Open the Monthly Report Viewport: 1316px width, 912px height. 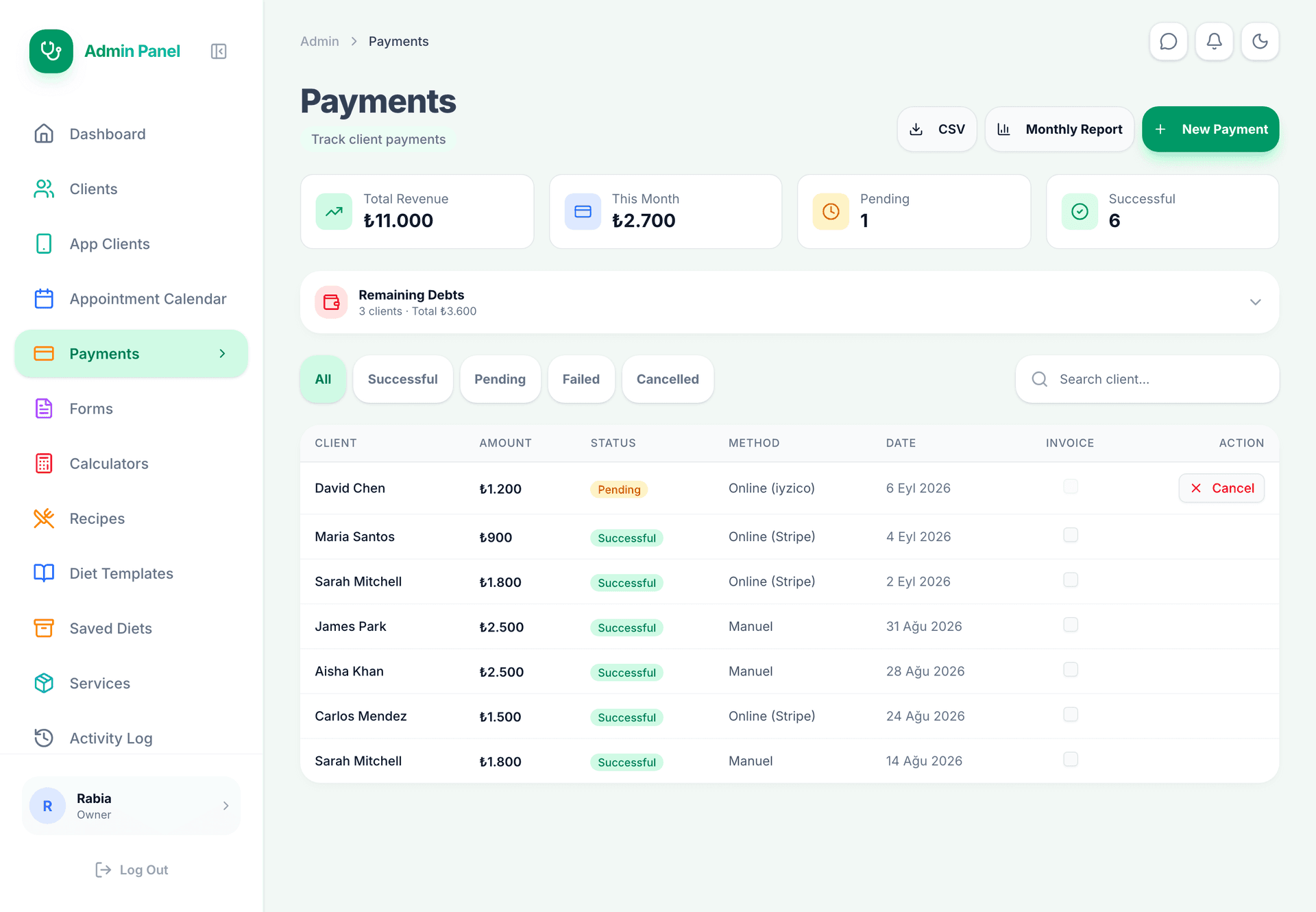coord(1059,129)
